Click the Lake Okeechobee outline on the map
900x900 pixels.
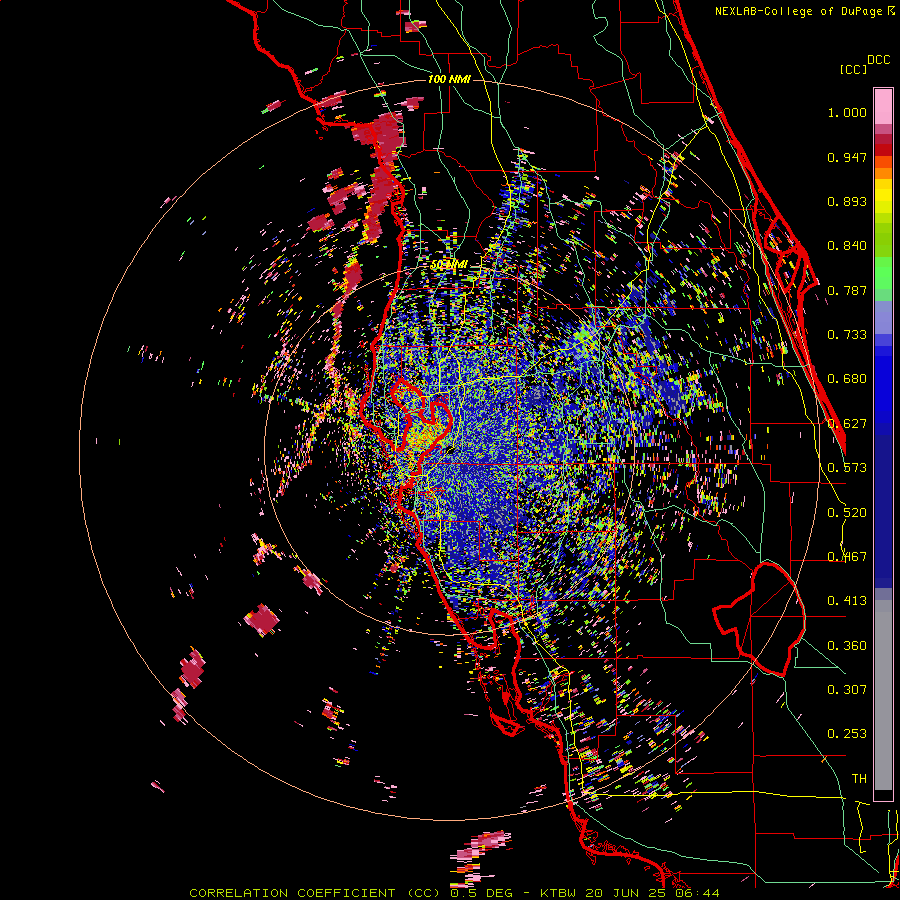759,619
